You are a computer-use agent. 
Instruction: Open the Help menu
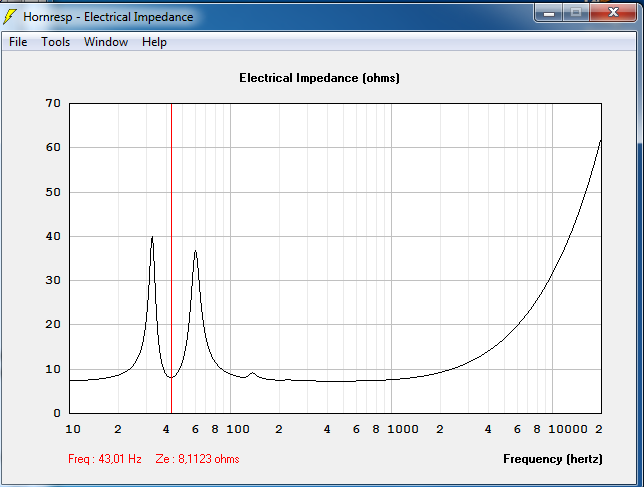coord(154,42)
